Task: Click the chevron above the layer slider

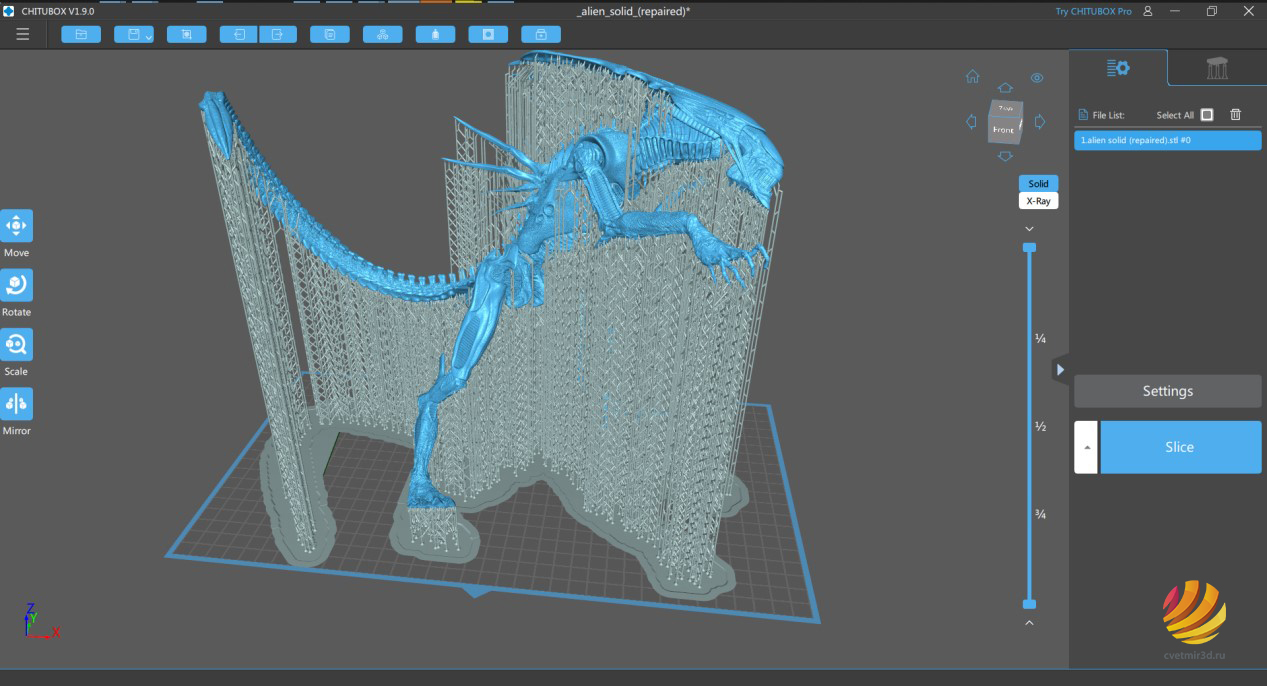Action: coord(1029,229)
